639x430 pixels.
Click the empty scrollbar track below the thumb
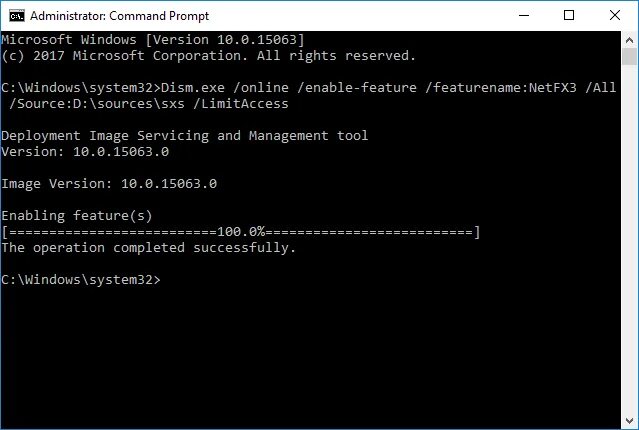pyautogui.click(x=629, y=238)
